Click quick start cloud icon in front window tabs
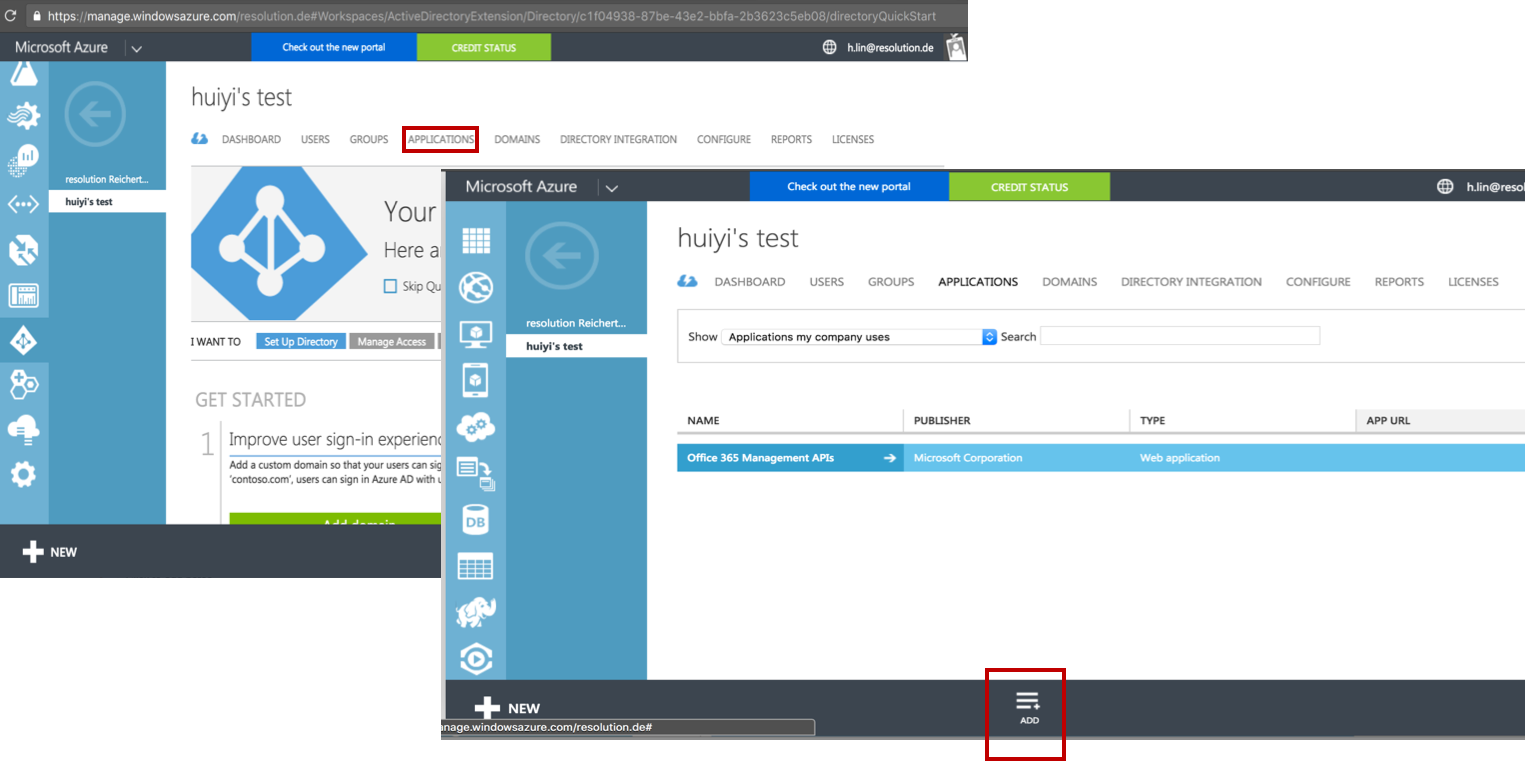This screenshot has height=761, width=1525. tap(687, 281)
